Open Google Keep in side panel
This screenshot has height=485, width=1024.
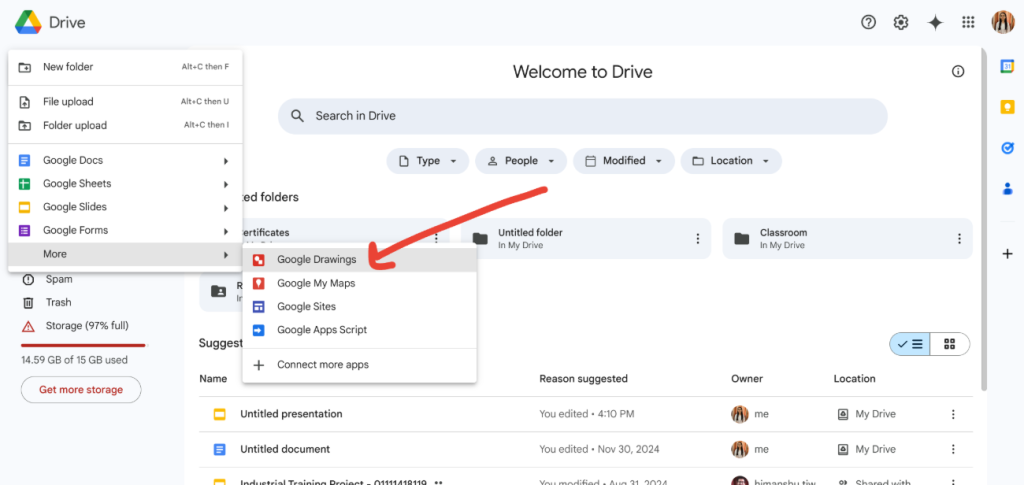pyautogui.click(x=1007, y=107)
